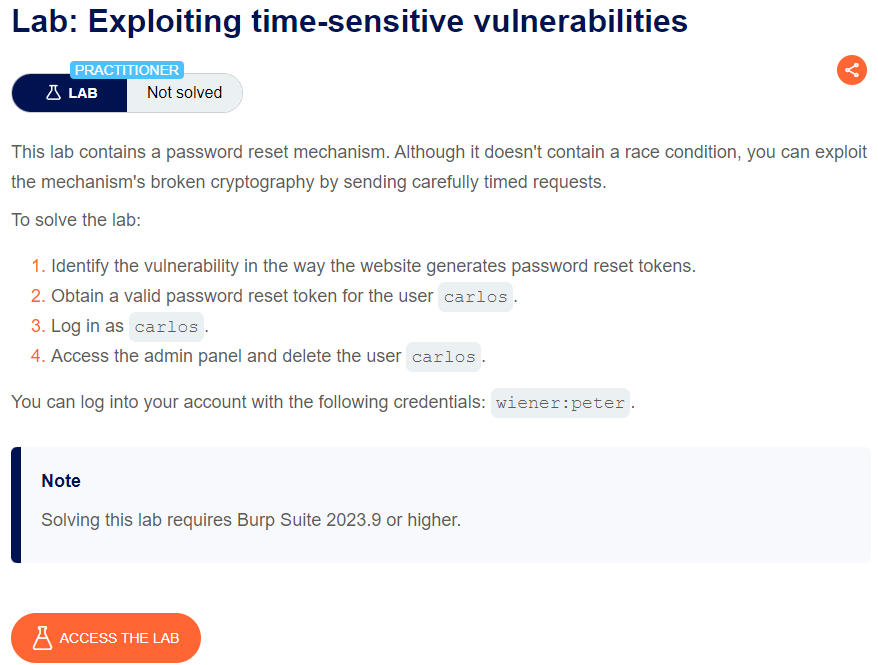Image resolution: width=878 pixels, height=665 pixels.
Task: Click the dark blue bar beside the Note box
Action: click(x=16, y=505)
